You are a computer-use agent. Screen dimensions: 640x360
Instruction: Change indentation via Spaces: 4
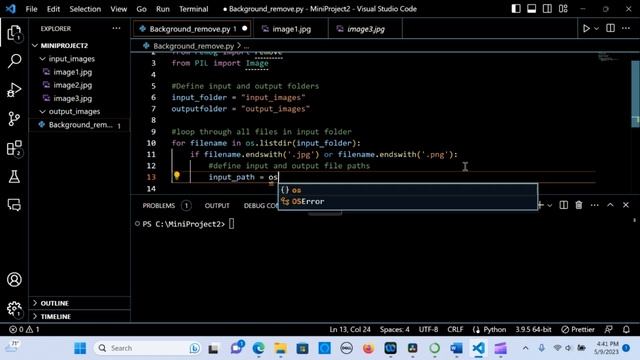pyautogui.click(x=394, y=329)
